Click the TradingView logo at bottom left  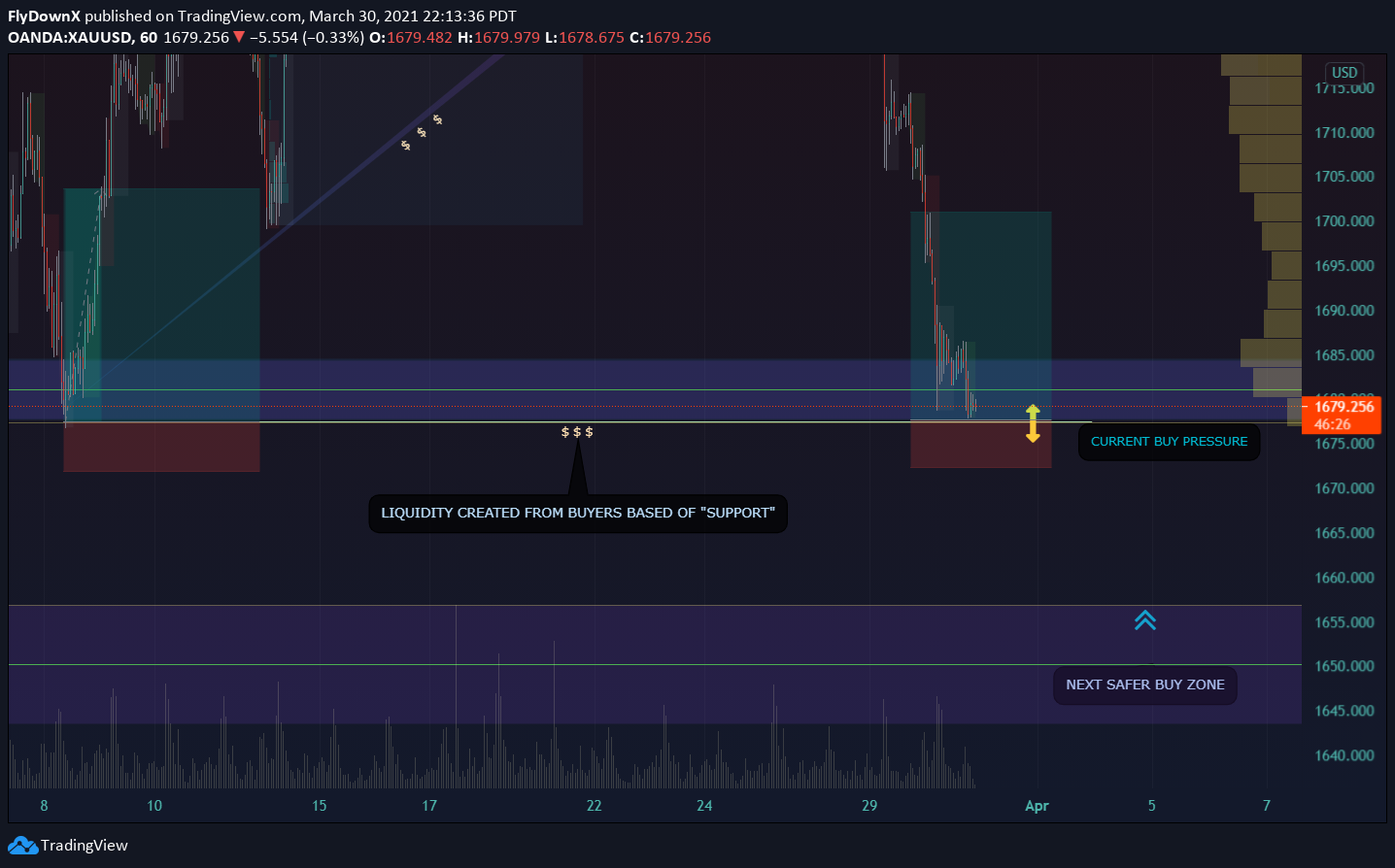pos(68,846)
